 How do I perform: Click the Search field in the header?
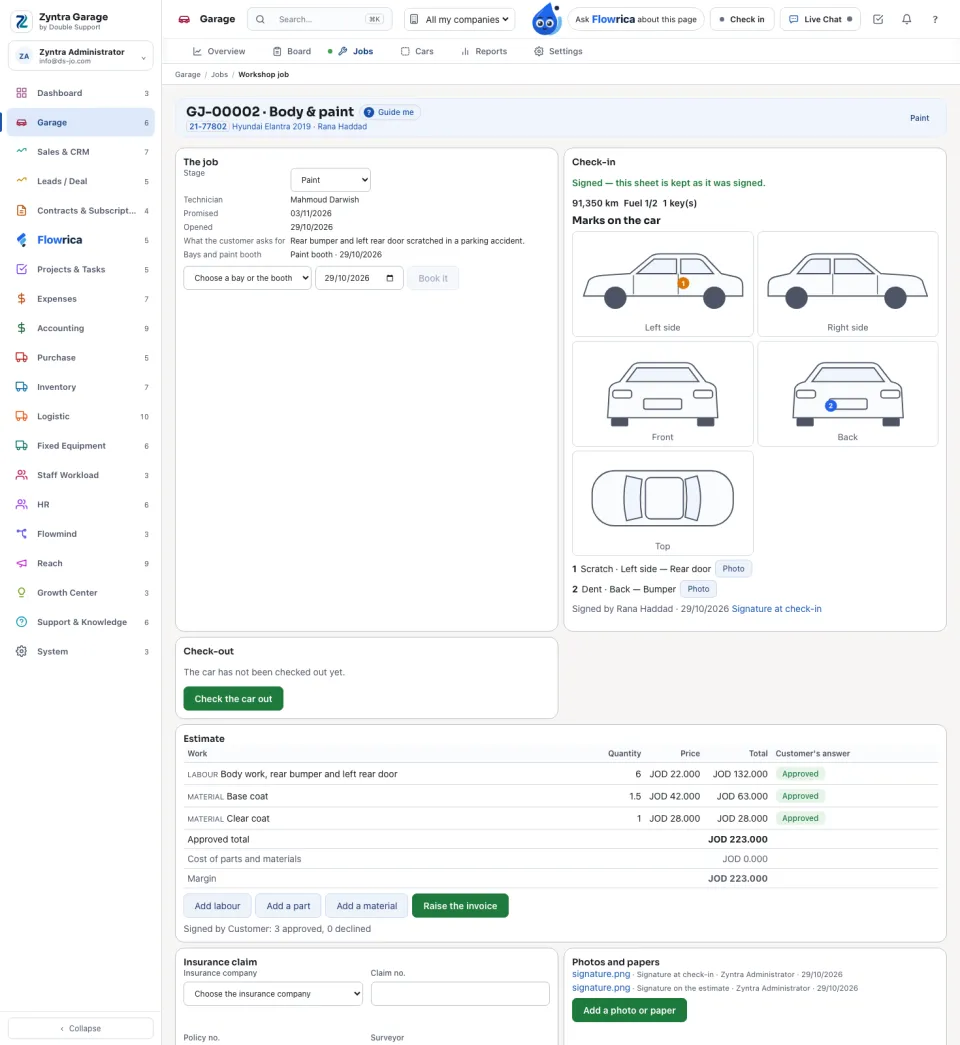tap(320, 19)
